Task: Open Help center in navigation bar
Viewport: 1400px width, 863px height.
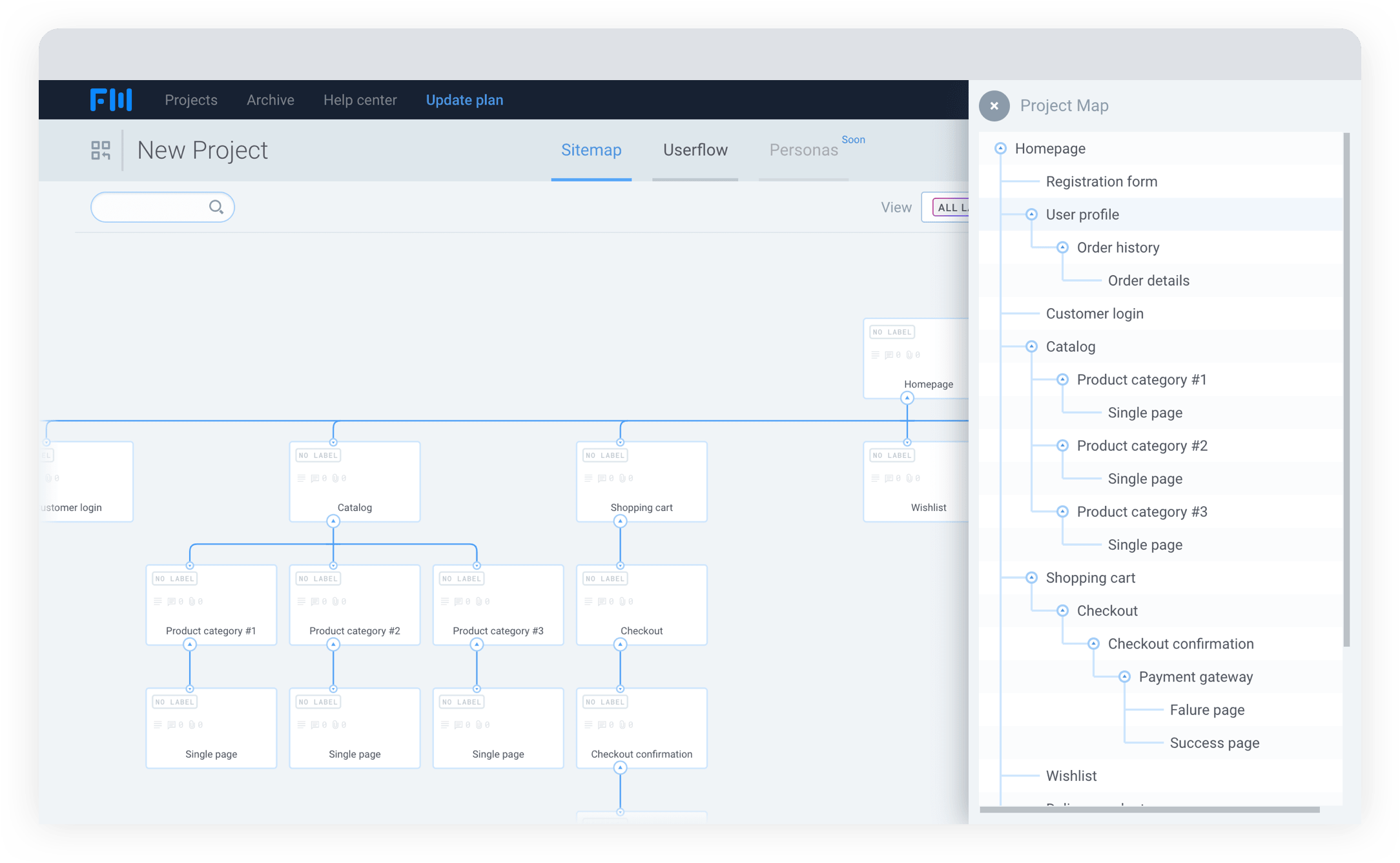Action: point(360,100)
